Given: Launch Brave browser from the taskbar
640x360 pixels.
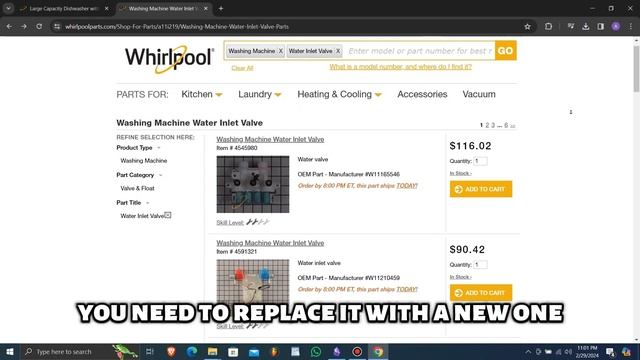Looking at the screenshot, I should tap(171, 351).
